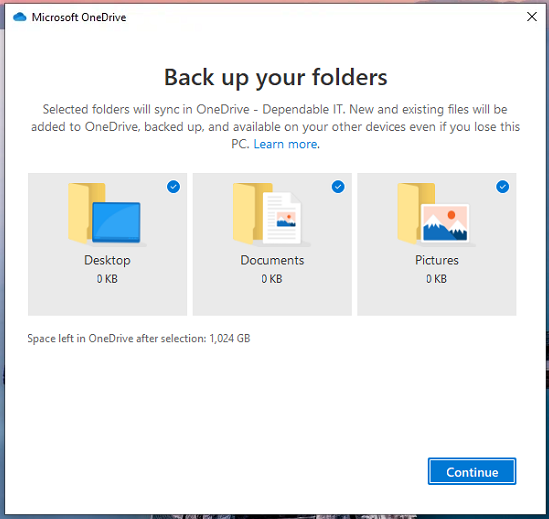The width and height of the screenshot is (549, 519).
Task: Click the Back up your folders heading
Action: coord(276,78)
